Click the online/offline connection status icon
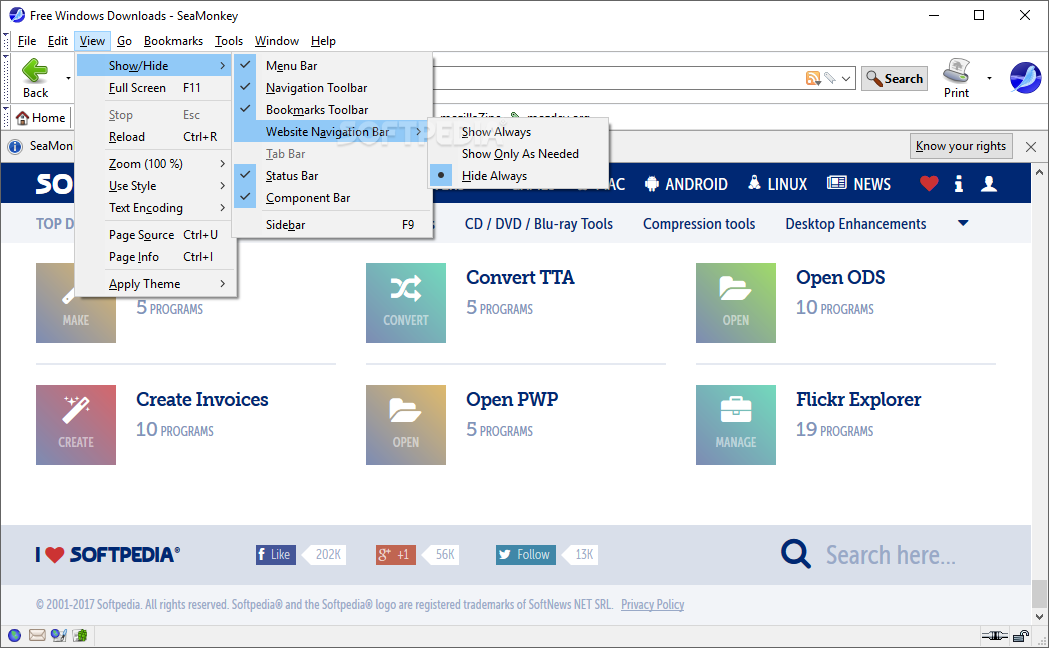The height and width of the screenshot is (648, 1049). [x=994, y=635]
